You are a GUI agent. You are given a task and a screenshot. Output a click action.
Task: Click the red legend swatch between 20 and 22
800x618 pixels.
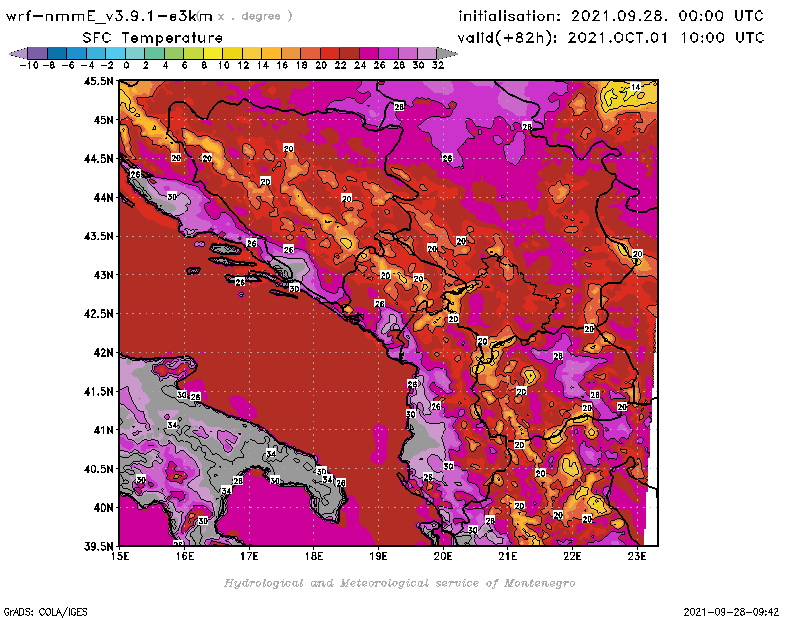pos(330,53)
